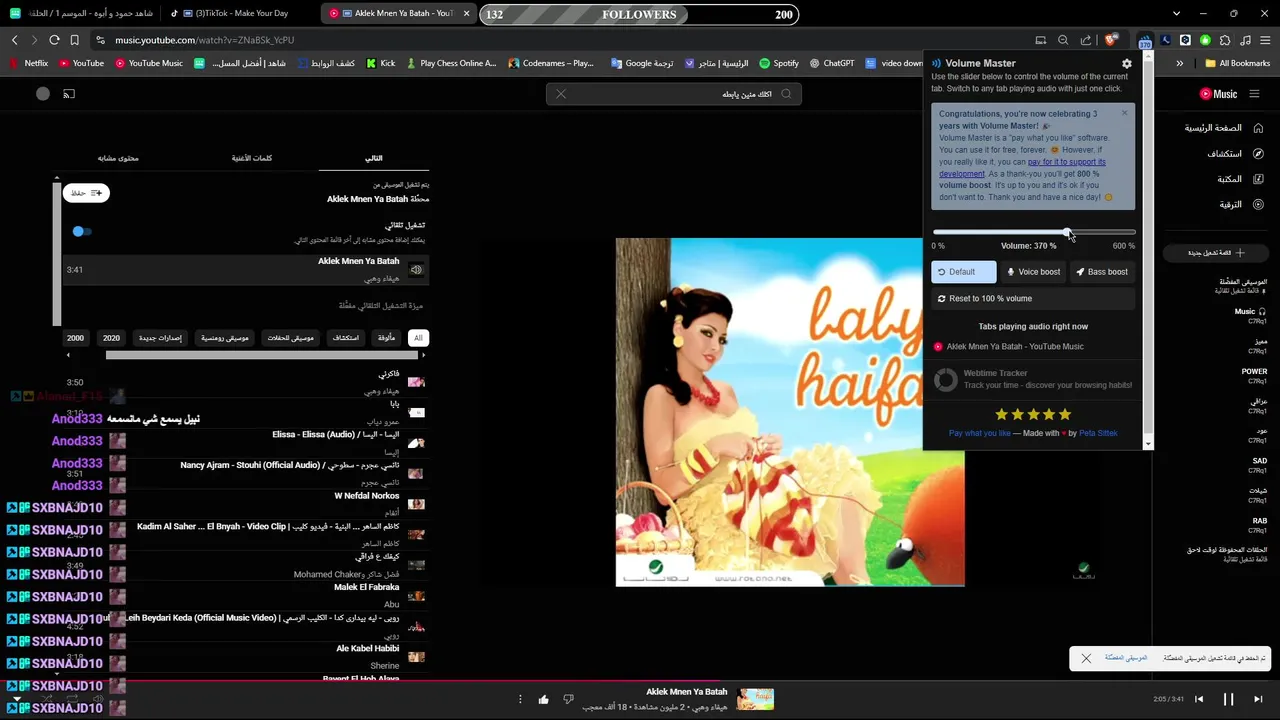This screenshot has height=720, width=1280.
Task: Open the Brave Shields lion icon
Action: pyautogui.click(x=1111, y=40)
